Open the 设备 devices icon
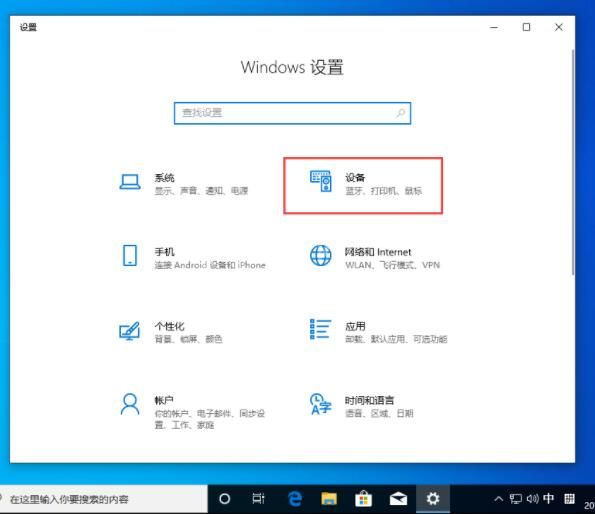 tap(321, 181)
